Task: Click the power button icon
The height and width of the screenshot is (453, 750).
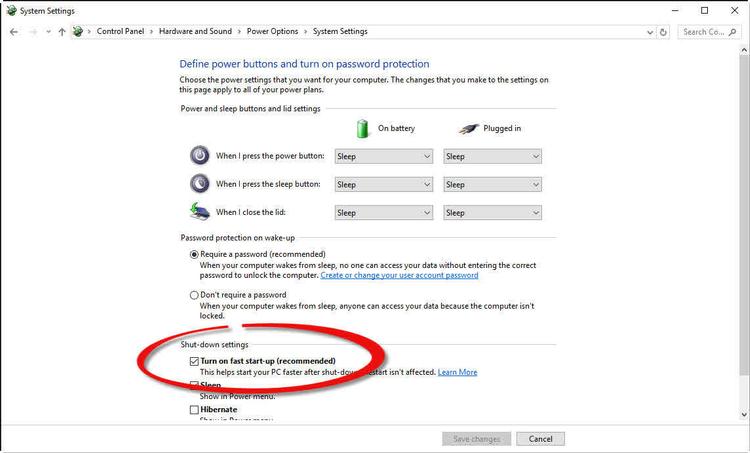Action: pos(199,156)
